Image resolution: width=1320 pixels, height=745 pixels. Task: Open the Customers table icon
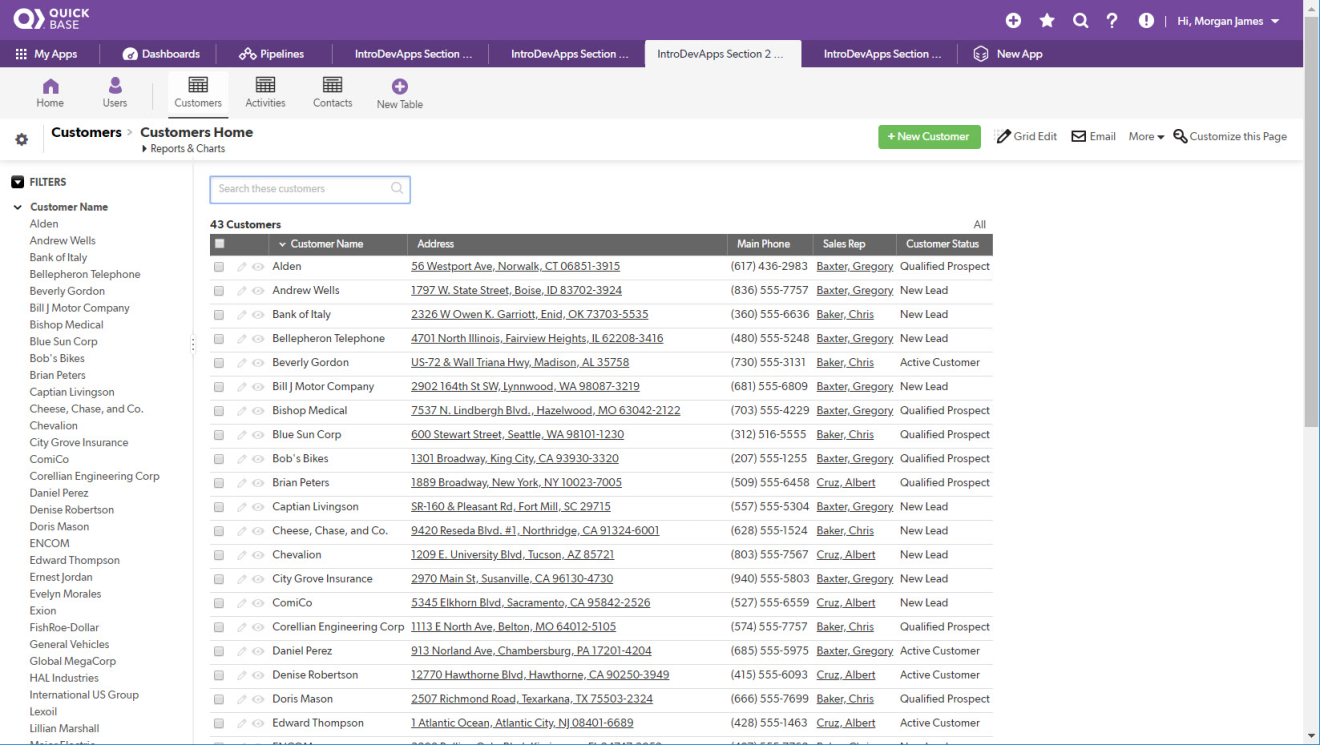point(198,85)
